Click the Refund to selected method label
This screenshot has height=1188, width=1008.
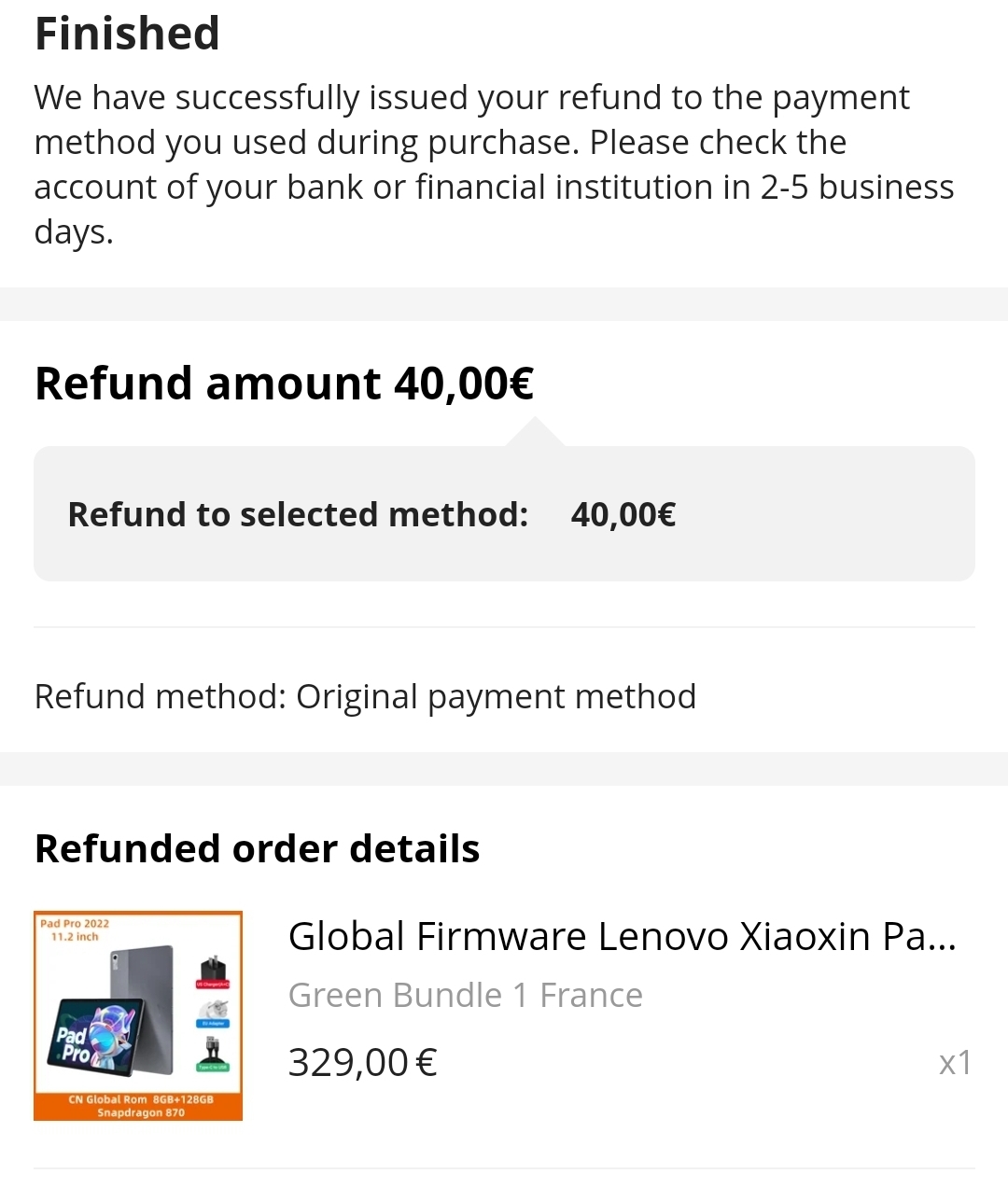pyautogui.click(x=298, y=514)
